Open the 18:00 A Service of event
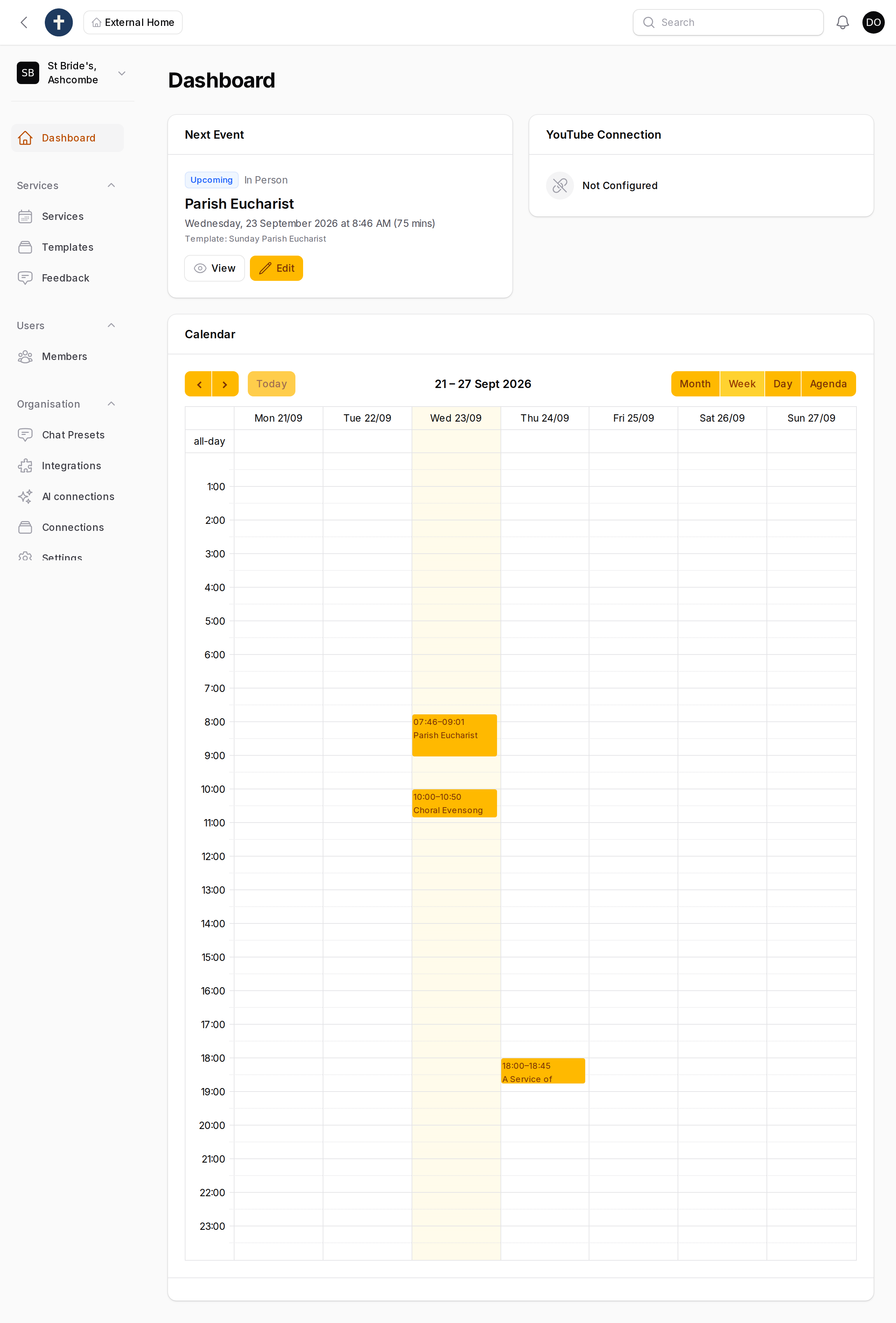Image resolution: width=896 pixels, height=1323 pixels. 543,1071
